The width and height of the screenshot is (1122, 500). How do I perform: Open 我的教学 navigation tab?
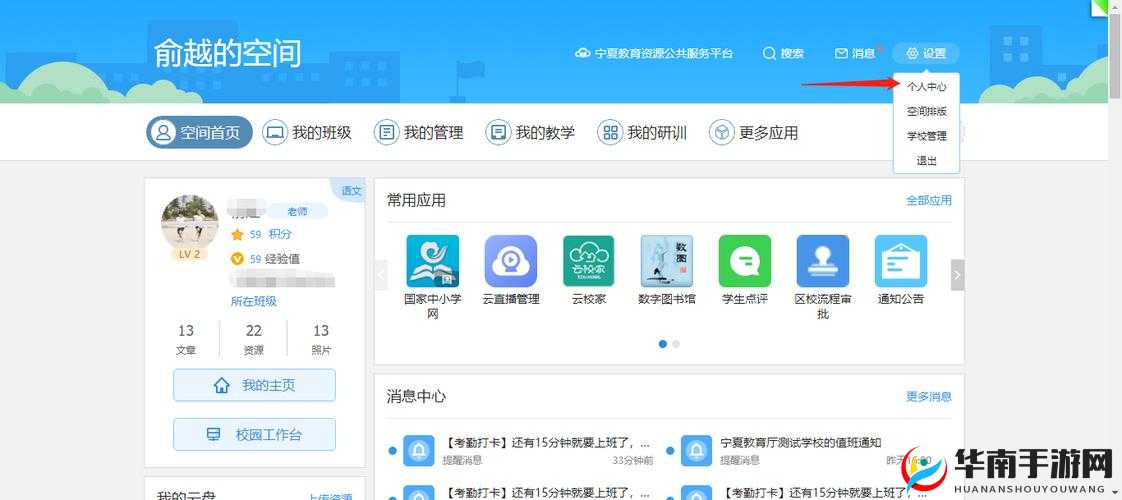[530, 132]
